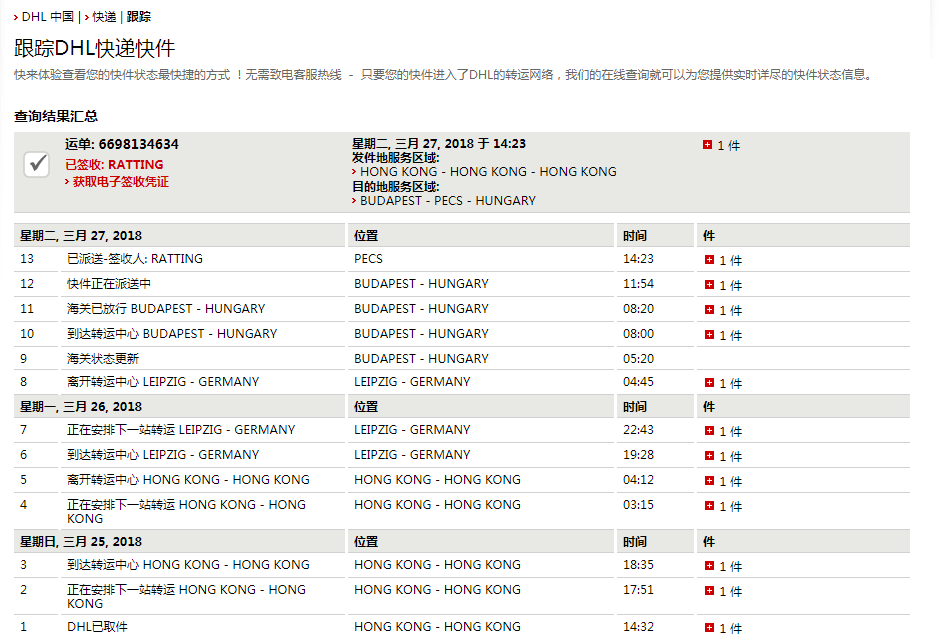
Task: Click the 05:20 time cell
Action: click(638, 359)
